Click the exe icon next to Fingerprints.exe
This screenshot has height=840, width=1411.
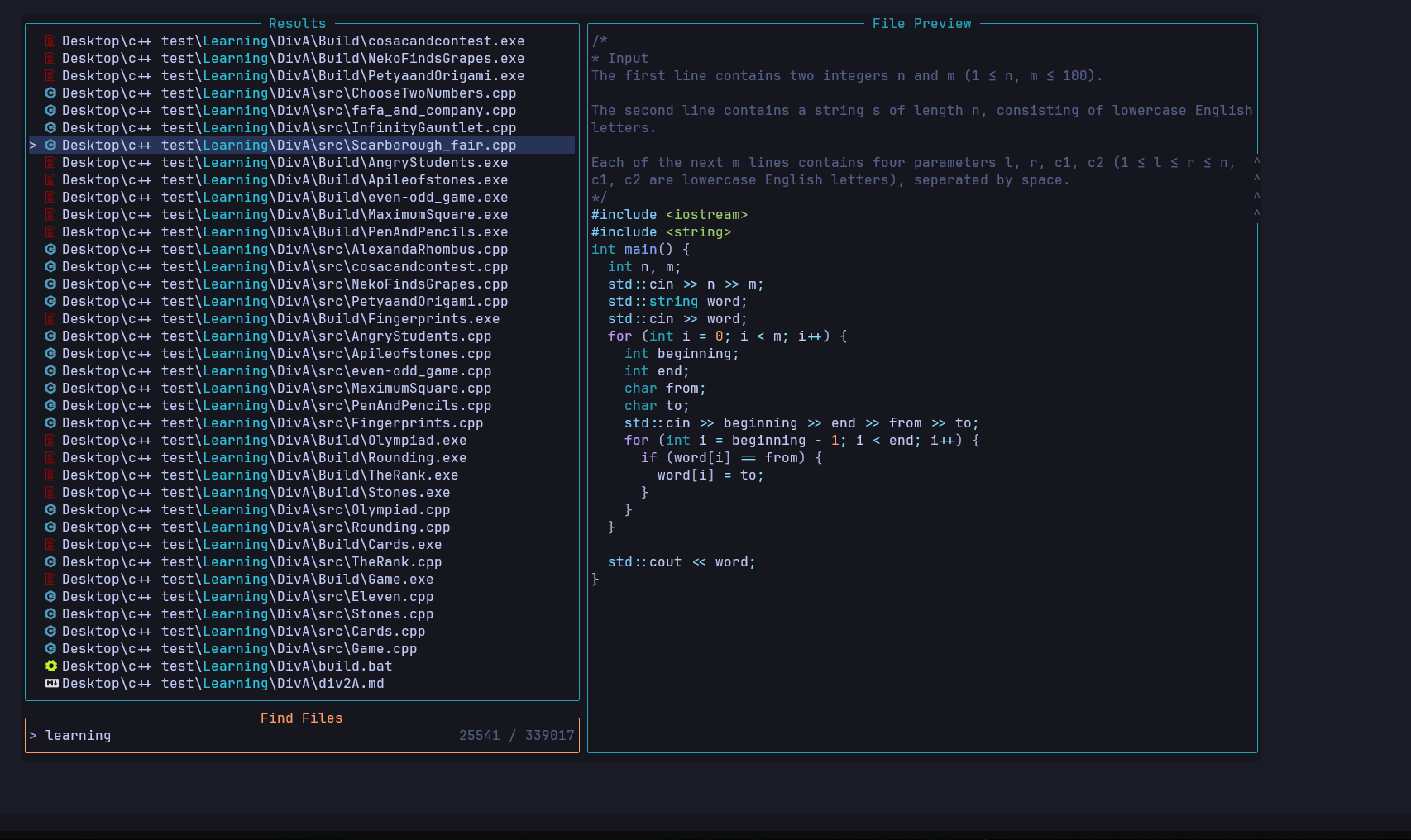coord(50,319)
